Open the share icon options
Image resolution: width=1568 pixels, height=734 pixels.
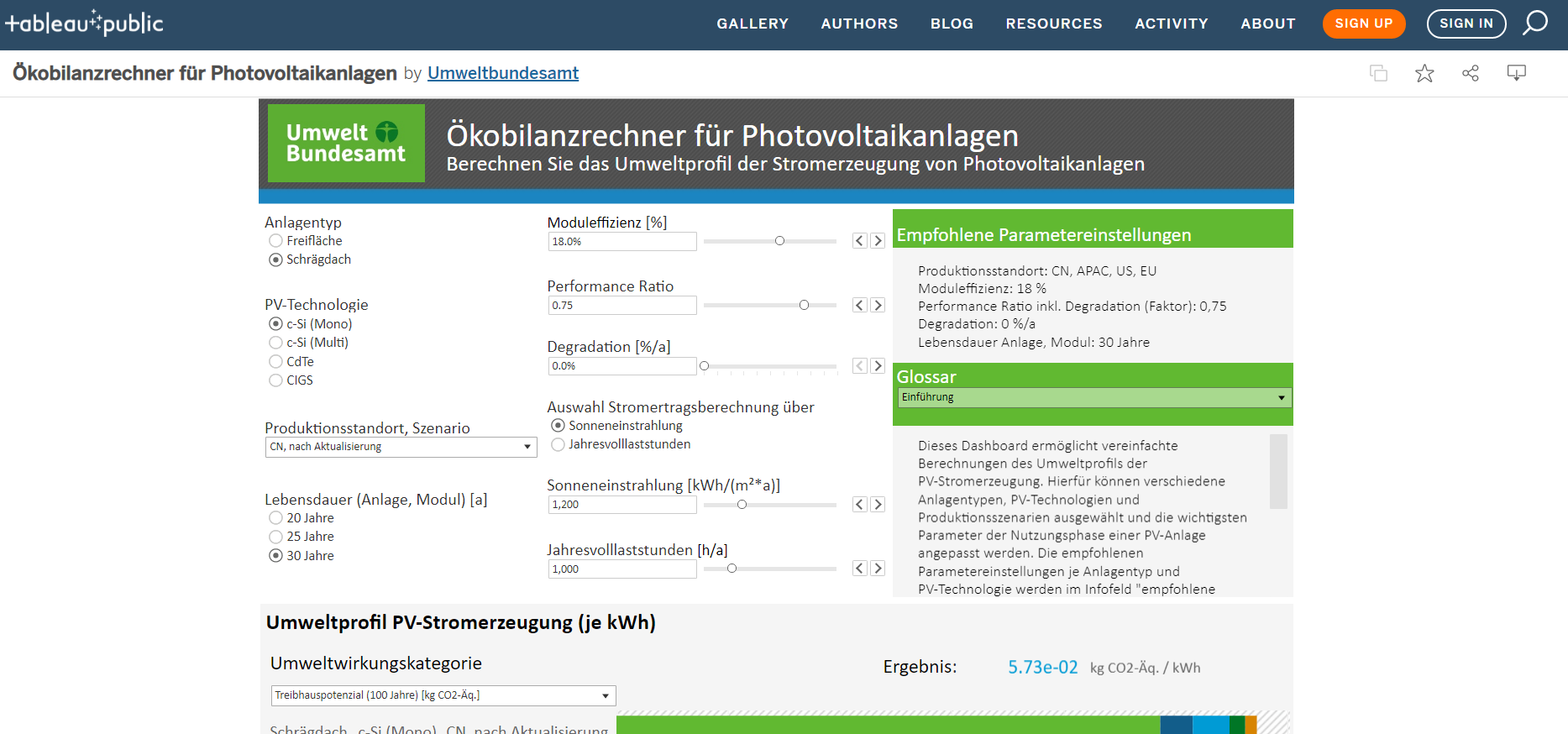click(1471, 73)
